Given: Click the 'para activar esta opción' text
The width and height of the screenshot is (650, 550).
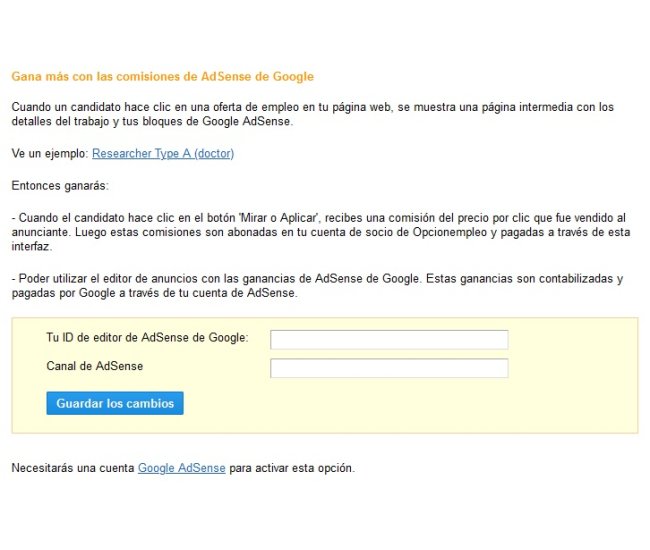Looking at the screenshot, I should pos(292,468).
